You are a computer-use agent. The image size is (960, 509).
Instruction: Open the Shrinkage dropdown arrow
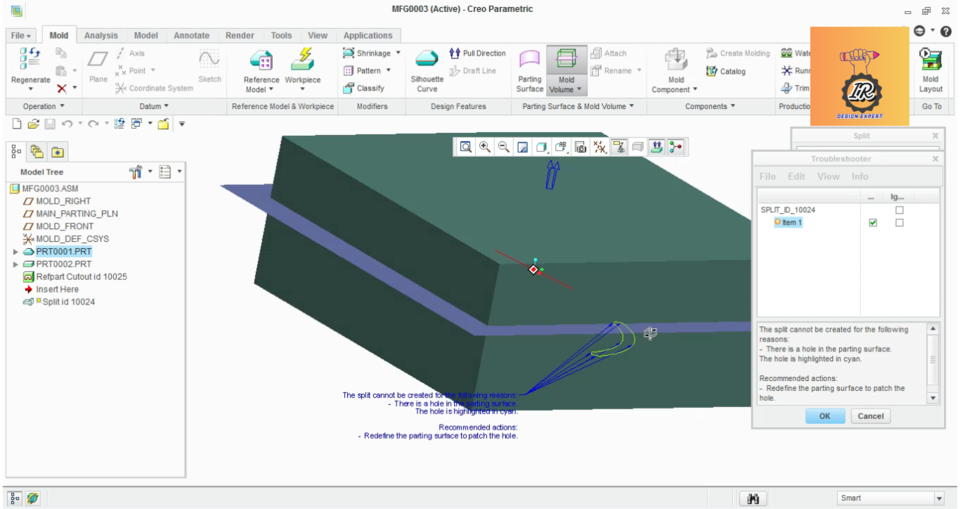coord(398,53)
